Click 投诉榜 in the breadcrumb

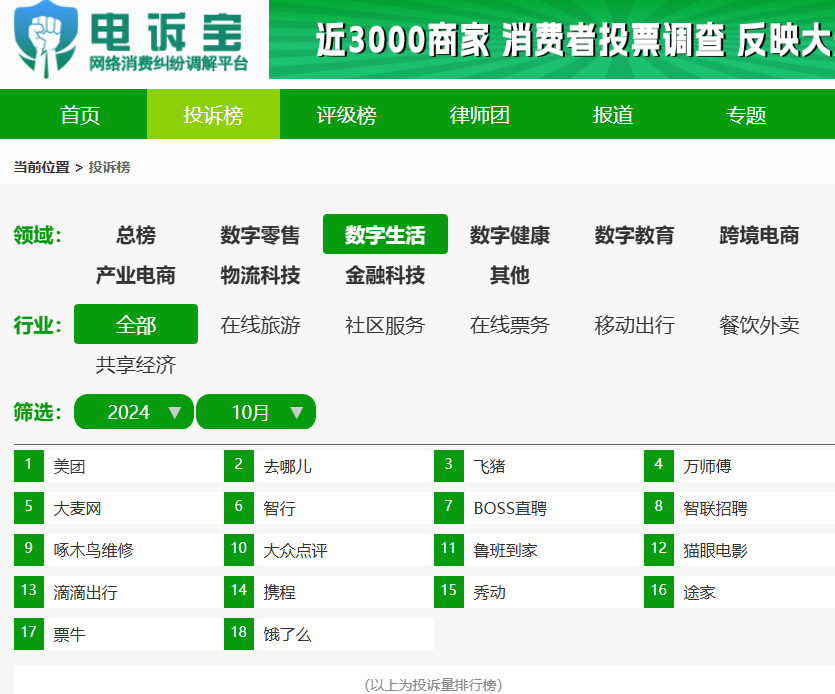pos(109,167)
